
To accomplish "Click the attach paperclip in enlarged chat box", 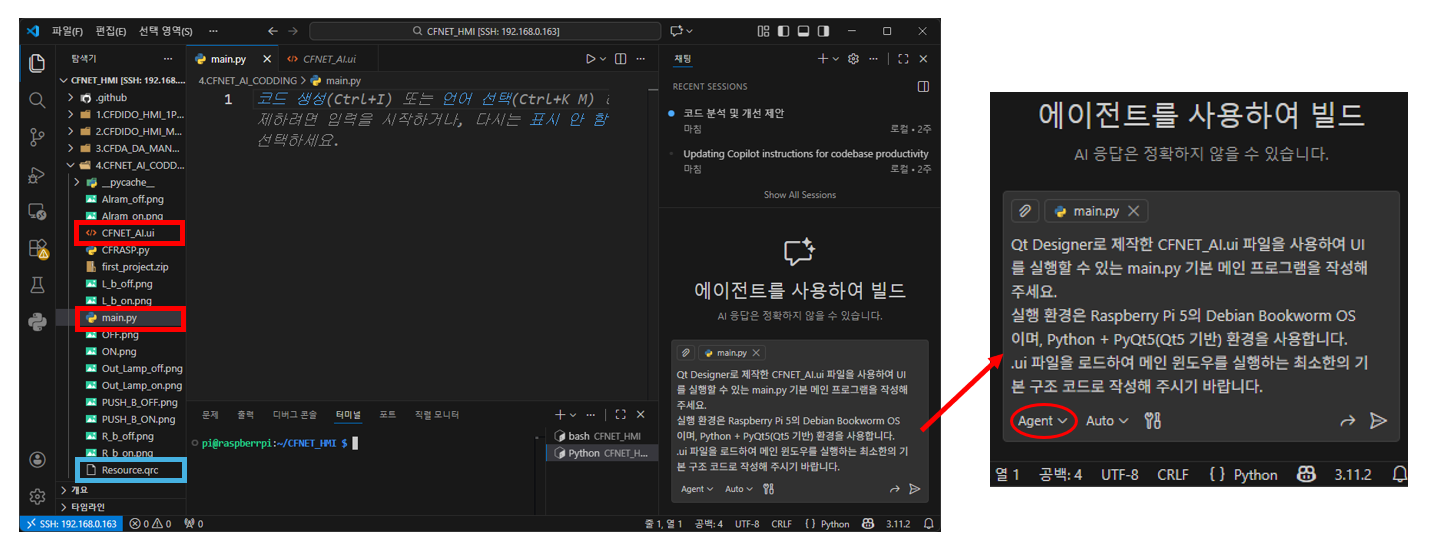I will (1024, 211).
